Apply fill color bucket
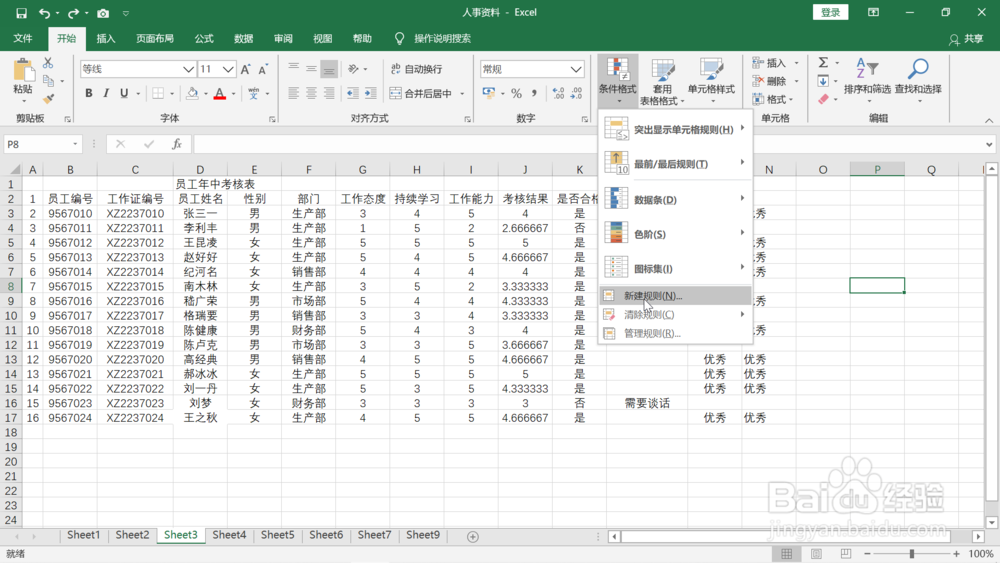1000x563 pixels. click(192, 94)
